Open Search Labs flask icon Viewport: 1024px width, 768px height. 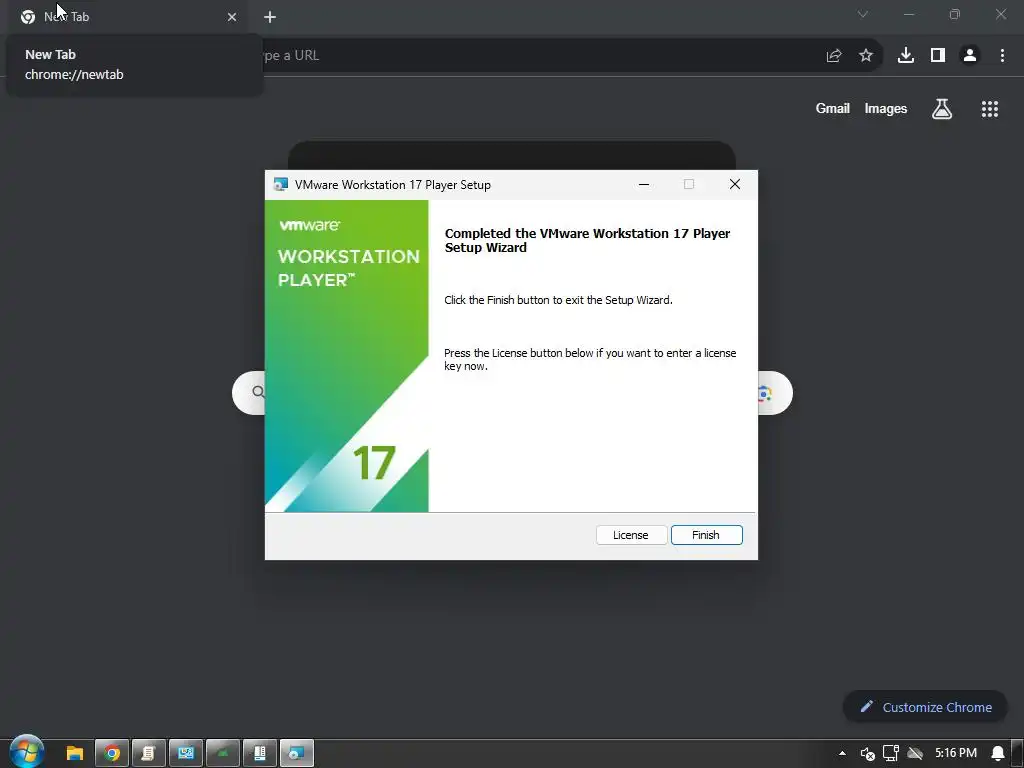[942, 109]
